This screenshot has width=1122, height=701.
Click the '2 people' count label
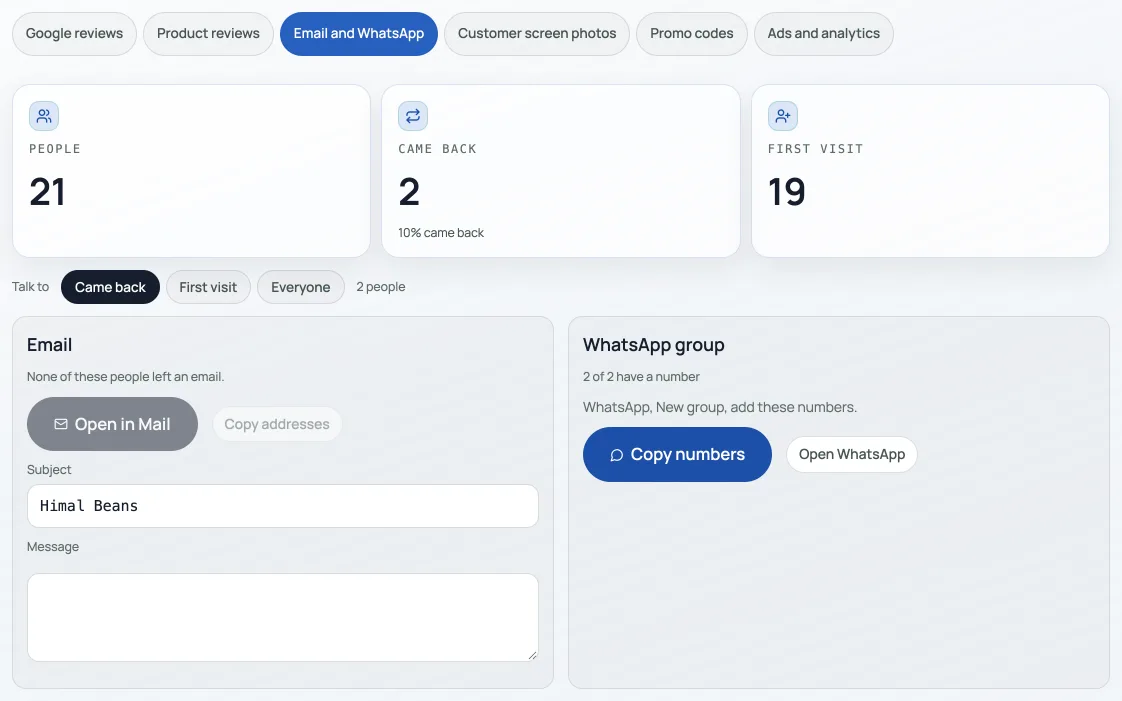381,287
